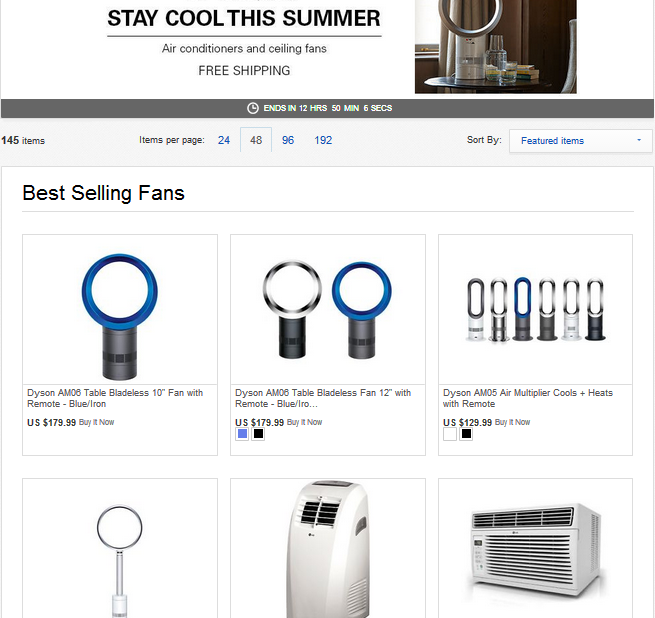Open the Dyson pedestal fan thumbnail
The image size is (655, 618).
[120, 560]
